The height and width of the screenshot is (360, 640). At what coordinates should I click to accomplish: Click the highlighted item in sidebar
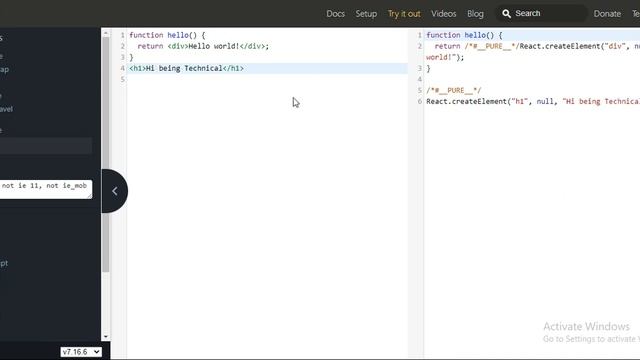pos(46,146)
